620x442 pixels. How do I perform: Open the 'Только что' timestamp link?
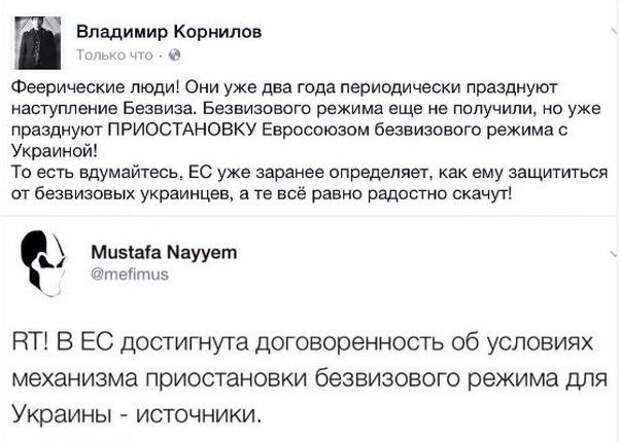[x=115, y=55]
